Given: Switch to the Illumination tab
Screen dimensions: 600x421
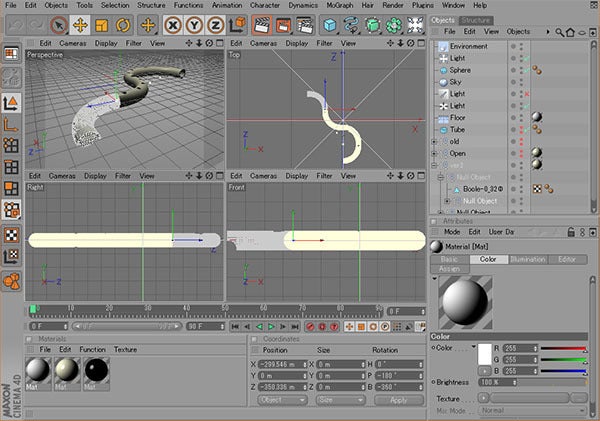Looking at the screenshot, I should point(526,259).
